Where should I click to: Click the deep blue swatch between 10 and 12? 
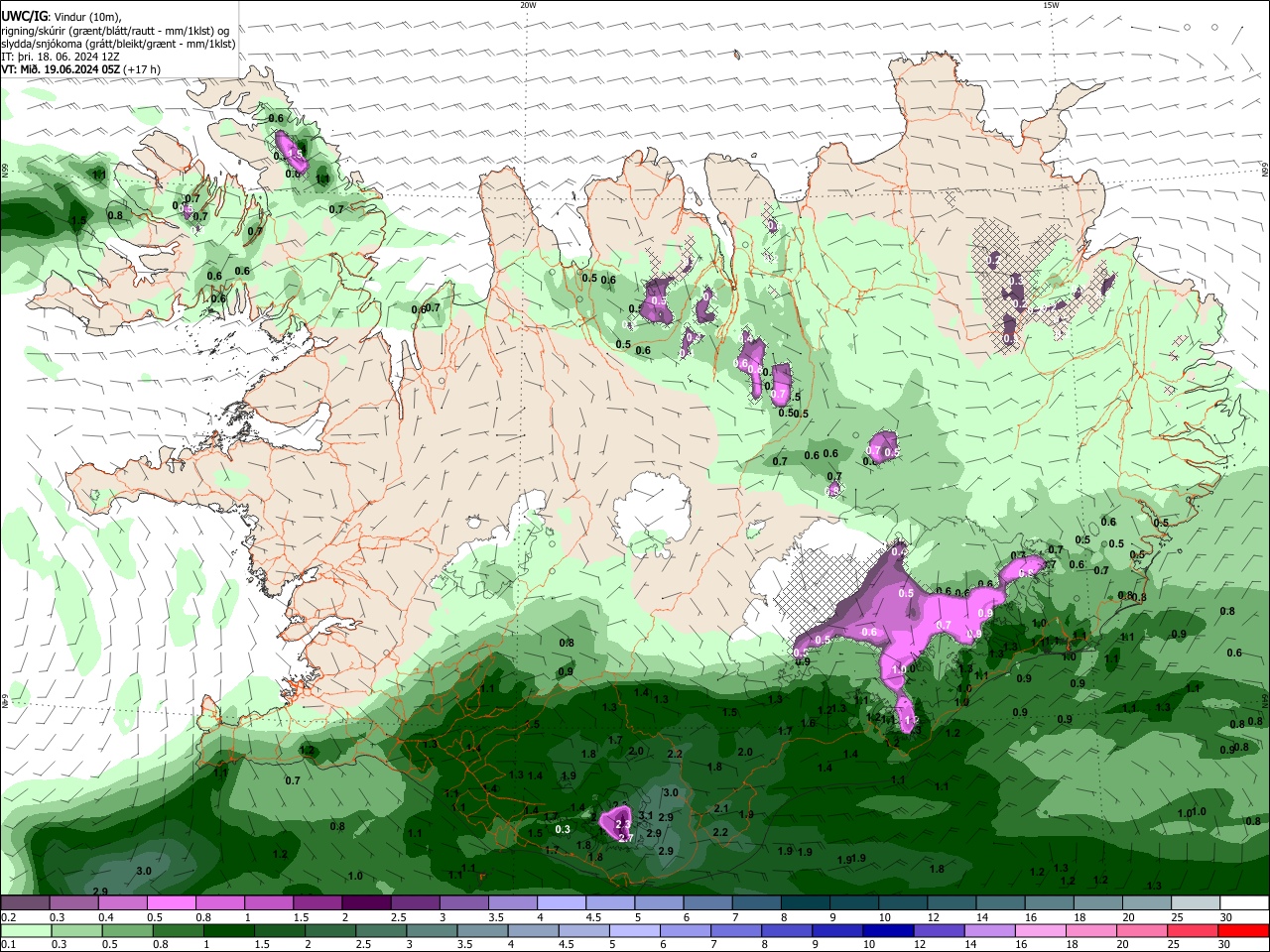click(887, 931)
